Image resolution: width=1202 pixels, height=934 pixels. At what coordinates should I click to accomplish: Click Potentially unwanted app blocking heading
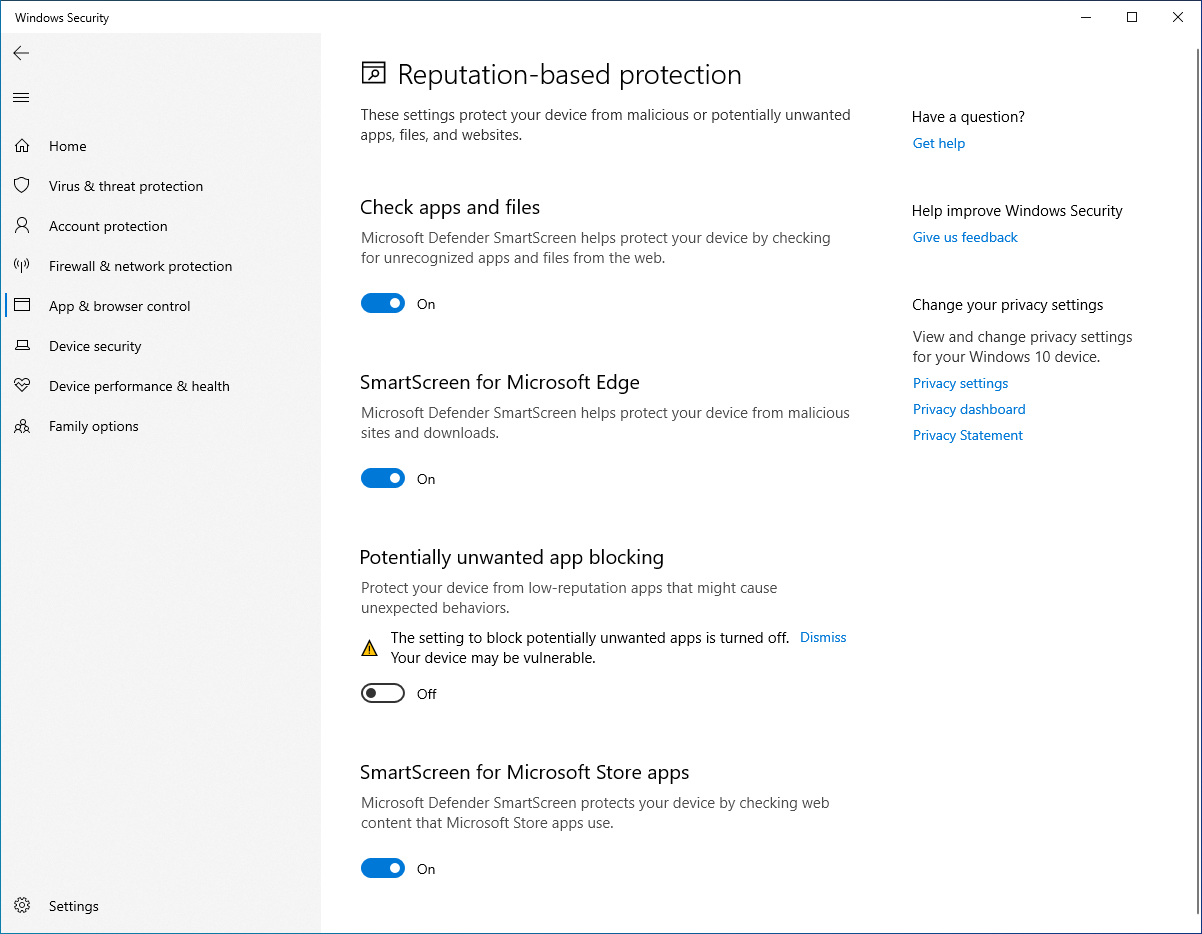512,557
